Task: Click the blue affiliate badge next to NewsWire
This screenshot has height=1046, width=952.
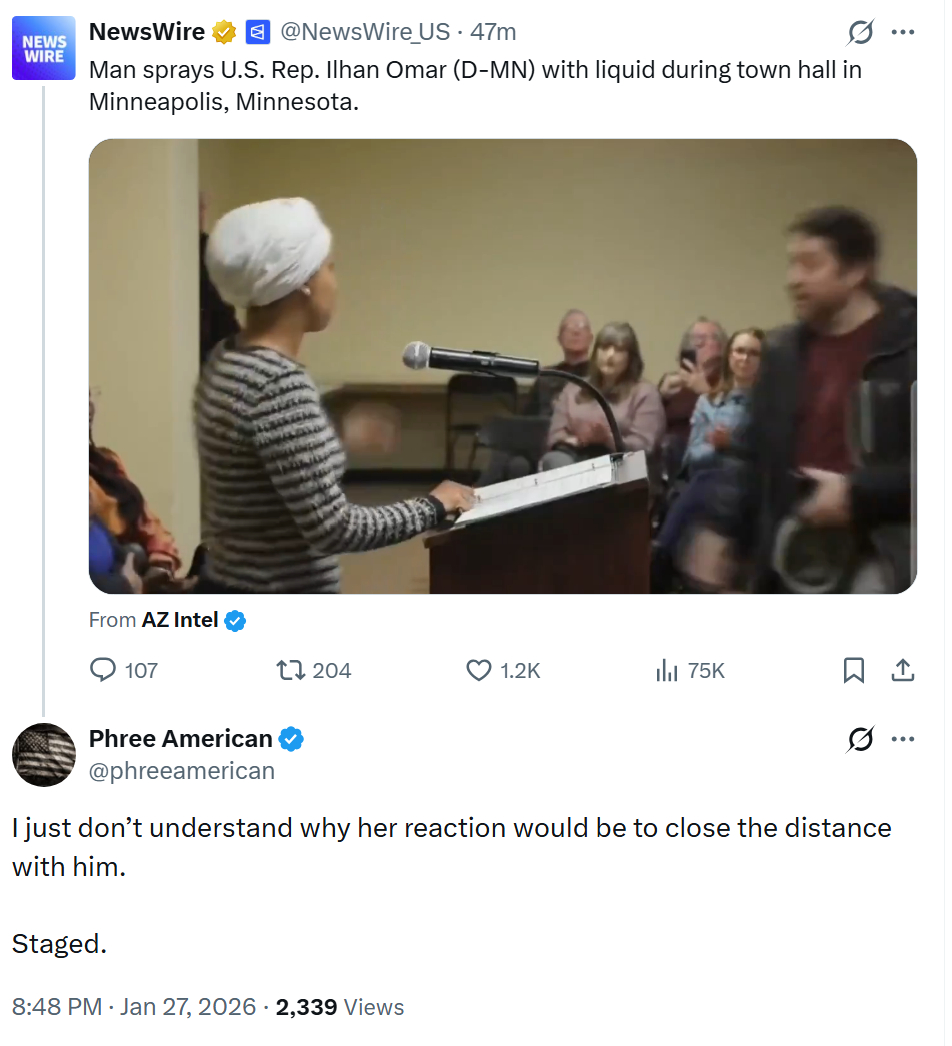Action: pyautogui.click(x=257, y=33)
